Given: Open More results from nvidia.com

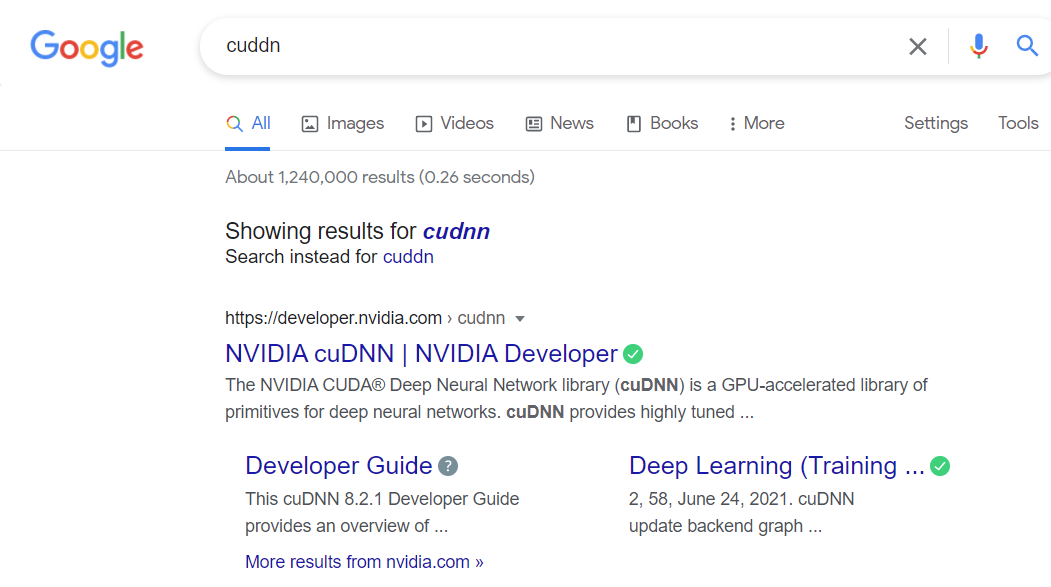Looking at the screenshot, I should tap(364, 562).
